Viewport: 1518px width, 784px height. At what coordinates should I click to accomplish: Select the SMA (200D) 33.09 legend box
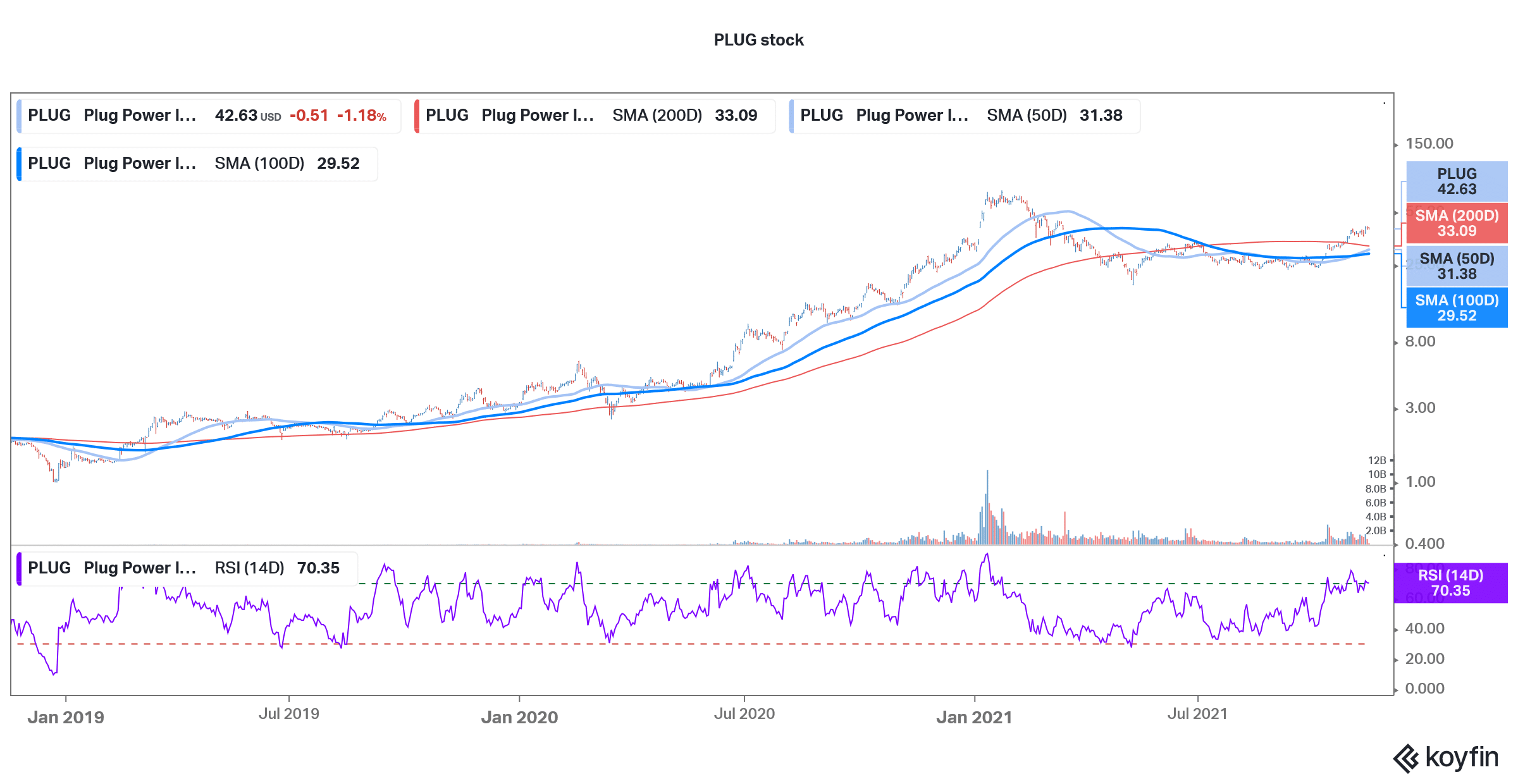pos(595,116)
